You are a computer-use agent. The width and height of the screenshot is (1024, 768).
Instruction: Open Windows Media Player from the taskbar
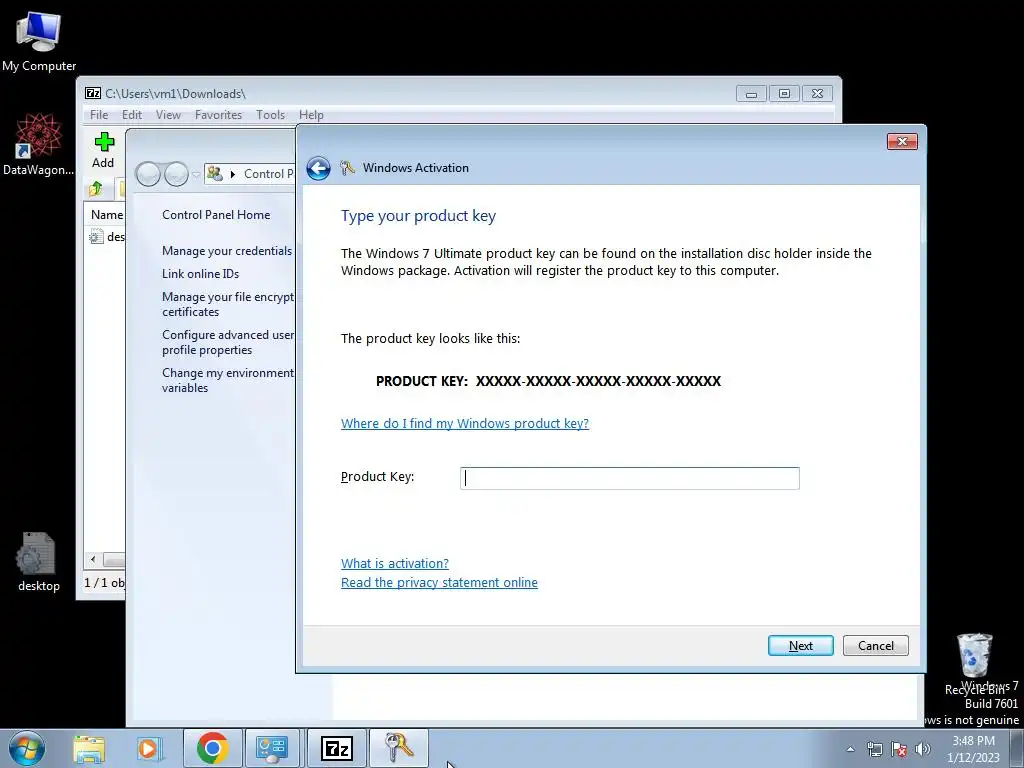pos(148,748)
